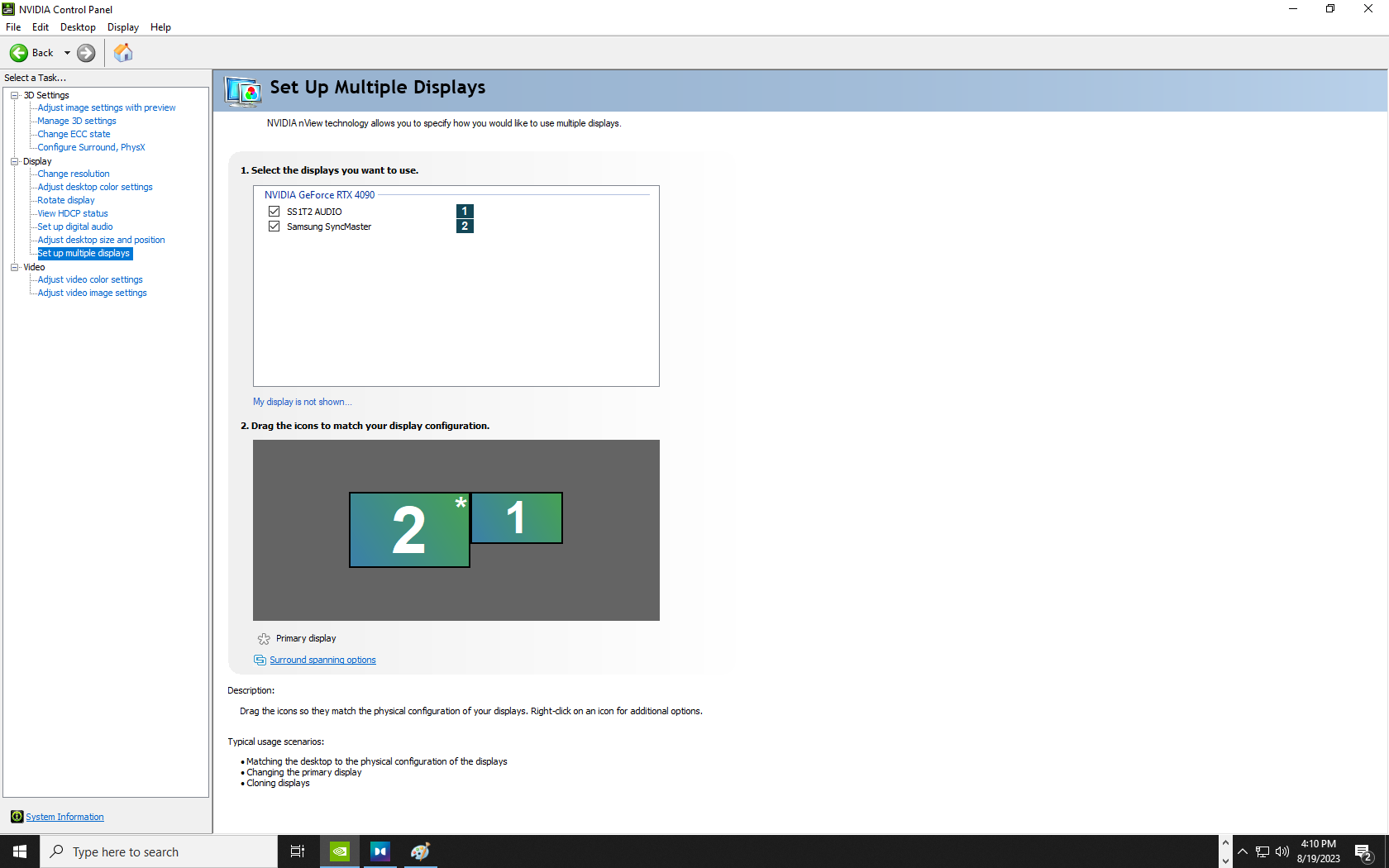
Task: Click the green Back arrow icon
Action: (19, 53)
